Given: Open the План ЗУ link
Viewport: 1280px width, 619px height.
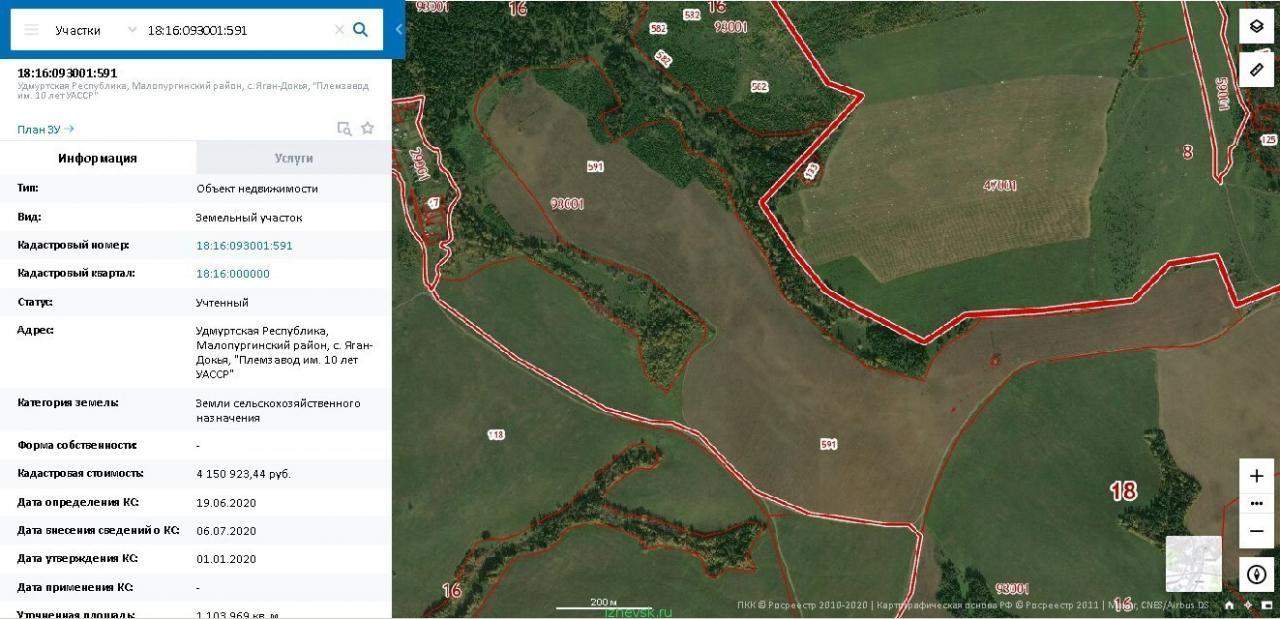Looking at the screenshot, I should [45, 129].
